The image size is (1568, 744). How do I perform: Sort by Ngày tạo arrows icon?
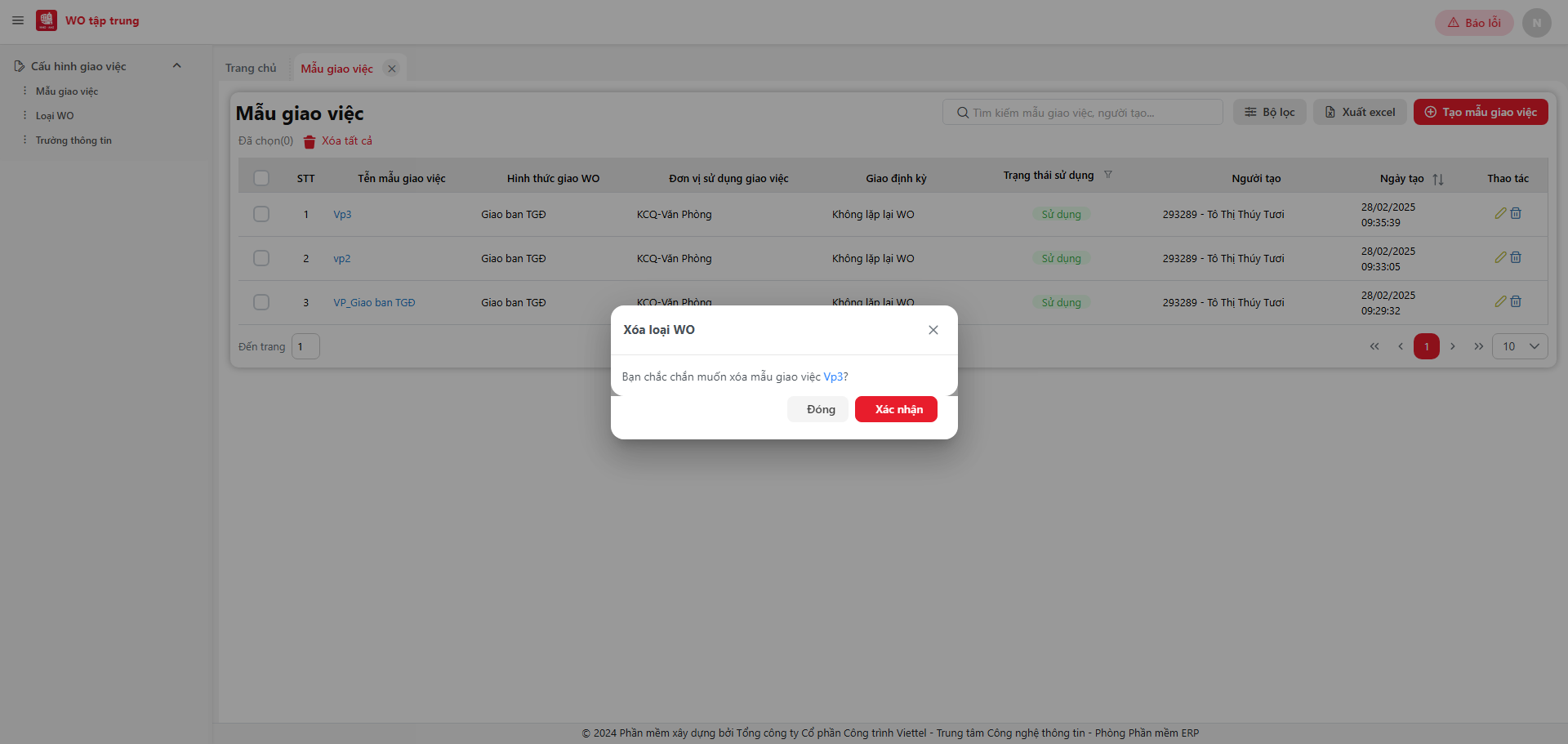pos(1438,179)
